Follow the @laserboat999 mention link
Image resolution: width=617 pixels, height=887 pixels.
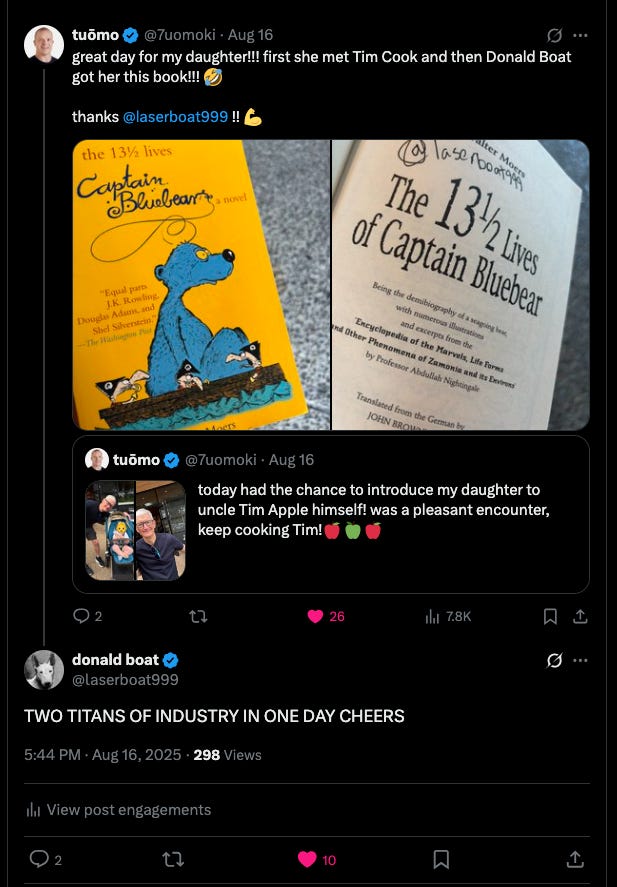pyautogui.click(x=175, y=117)
